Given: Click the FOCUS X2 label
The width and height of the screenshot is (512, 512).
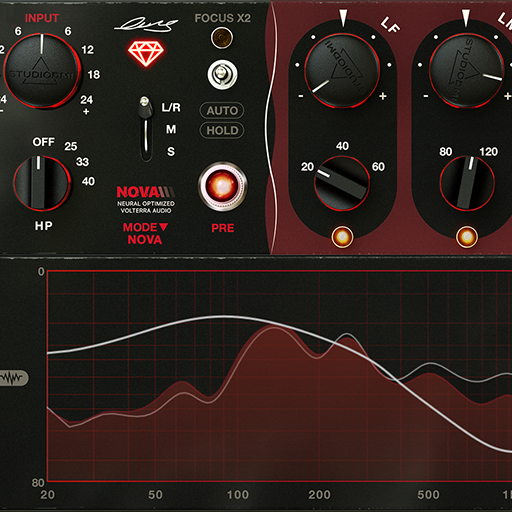Looking at the screenshot, I should (x=222, y=18).
